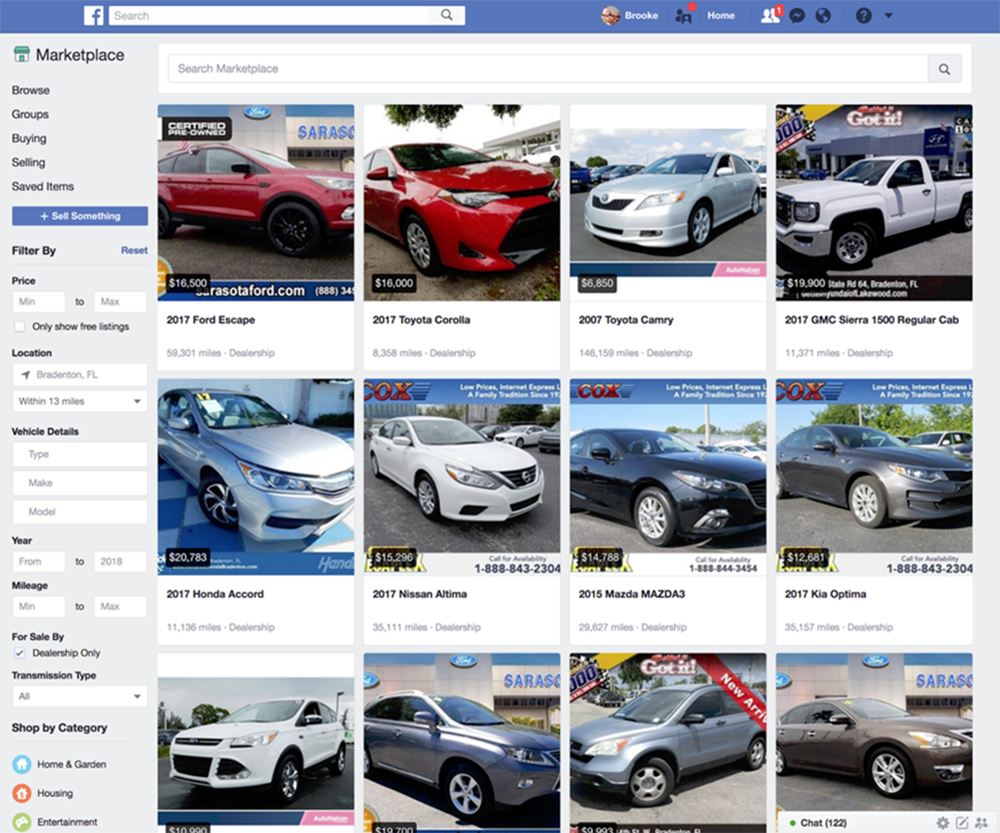
Task: Open the Housing category icon
Action: (22, 793)
